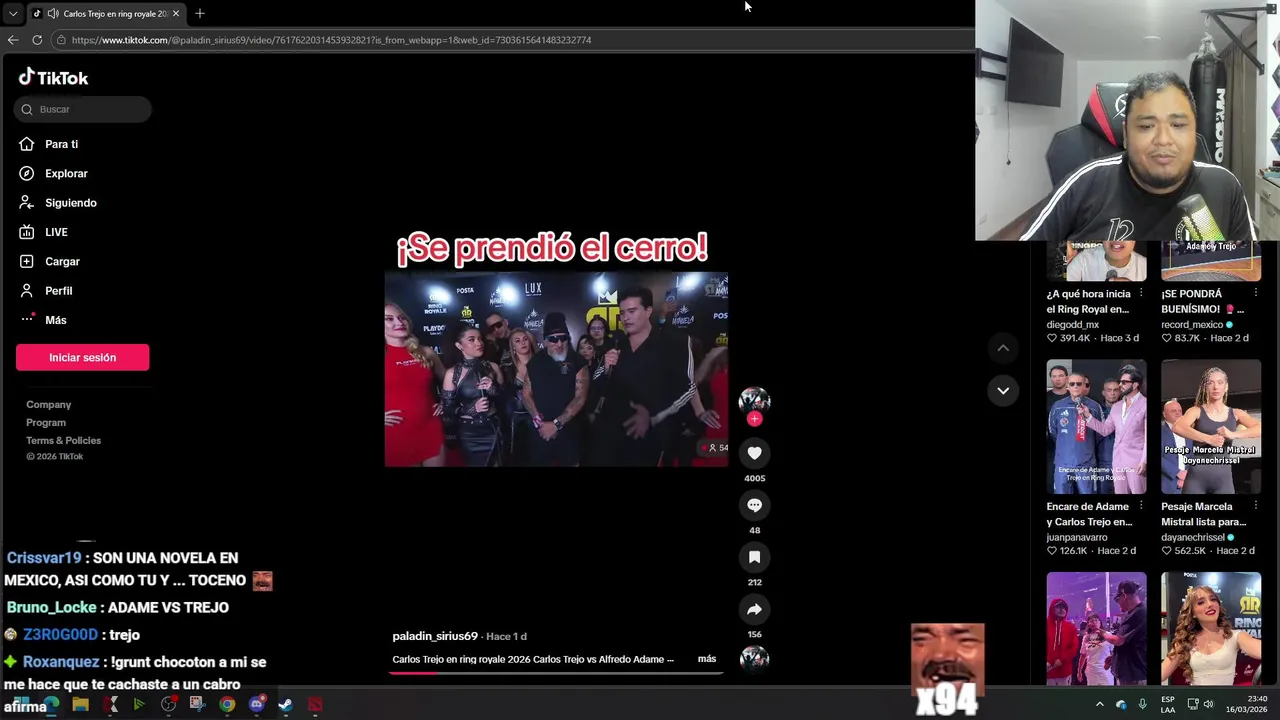Open Discord from the taskbar
Viewport: 1280px width, 720px height.
pyautogui.click(x=256, y=704)
